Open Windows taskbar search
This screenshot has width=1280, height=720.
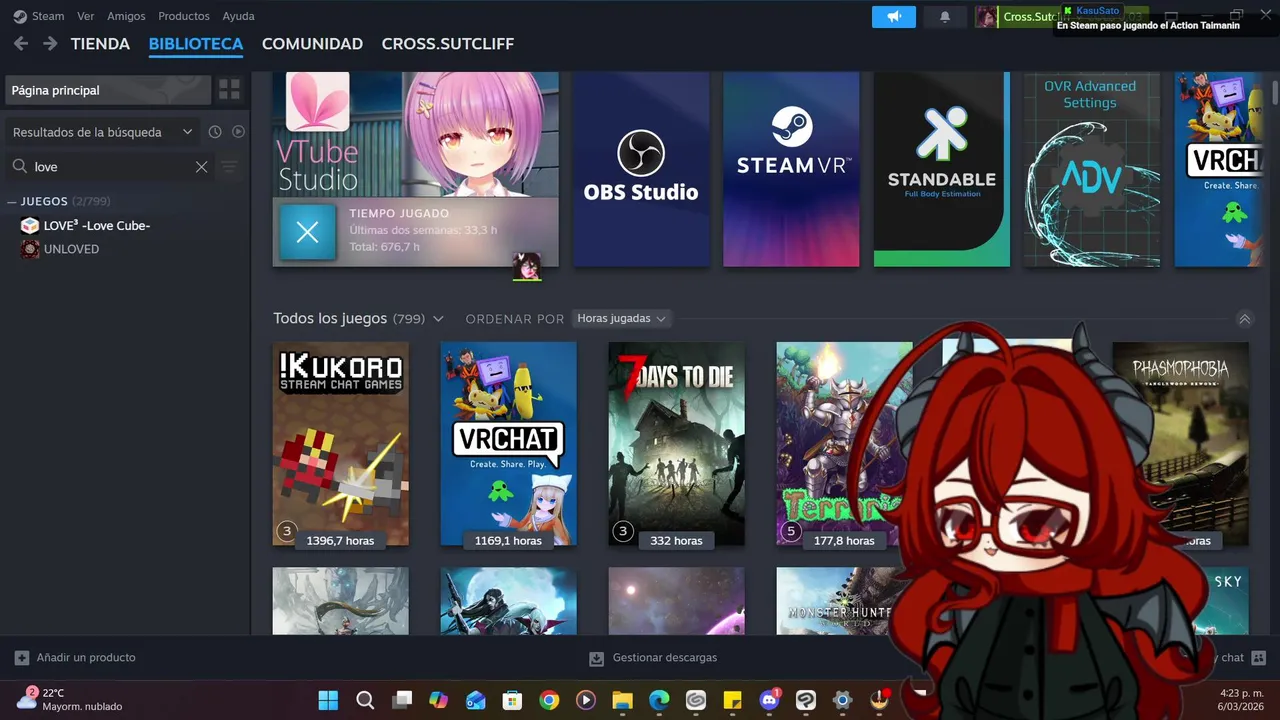[365, 700]
